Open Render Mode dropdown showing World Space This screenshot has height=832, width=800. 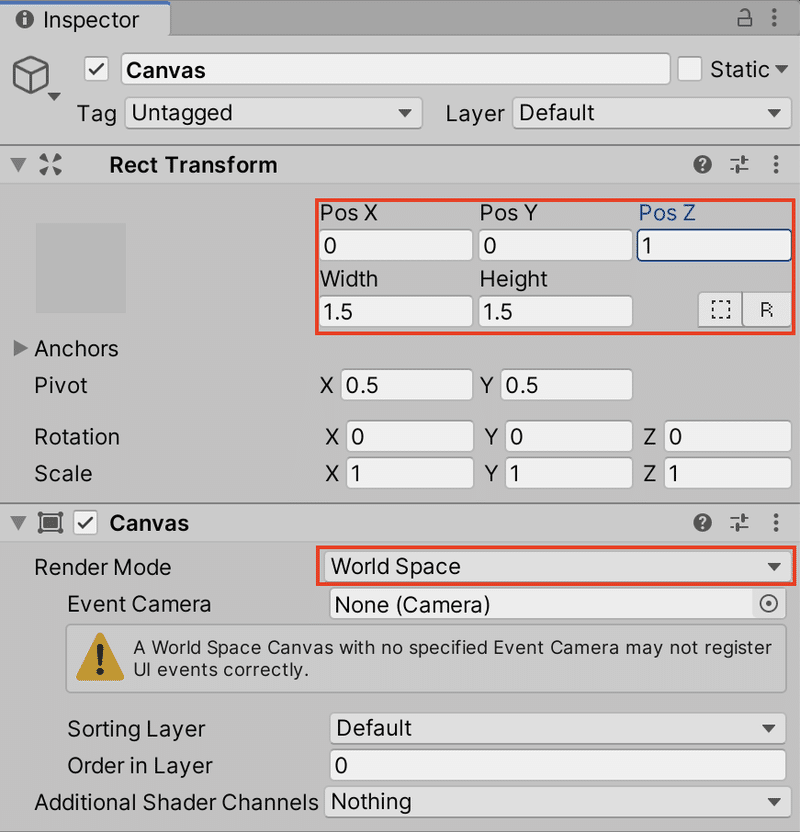click(x=556, y=566)
